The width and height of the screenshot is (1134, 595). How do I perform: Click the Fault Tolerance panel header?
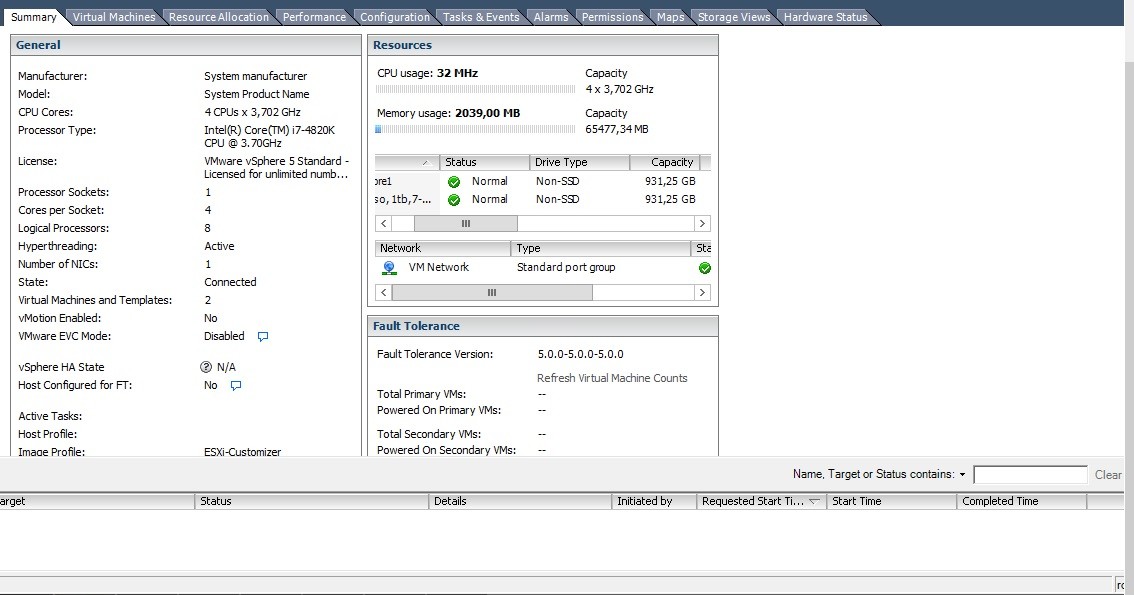click(542, 326)
